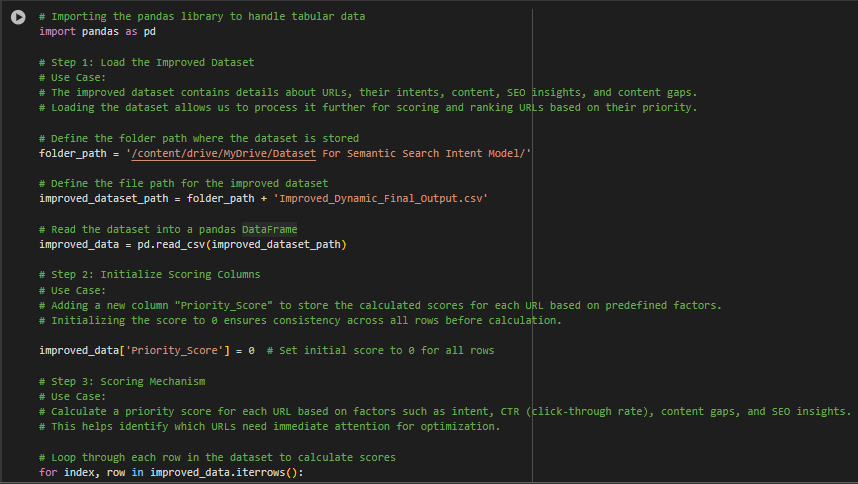Click the pd.read_csv(improved_dataset_path) call
The height and width of the screenshot is (484, 858).
pyautogui.click(x=241, y=244)
